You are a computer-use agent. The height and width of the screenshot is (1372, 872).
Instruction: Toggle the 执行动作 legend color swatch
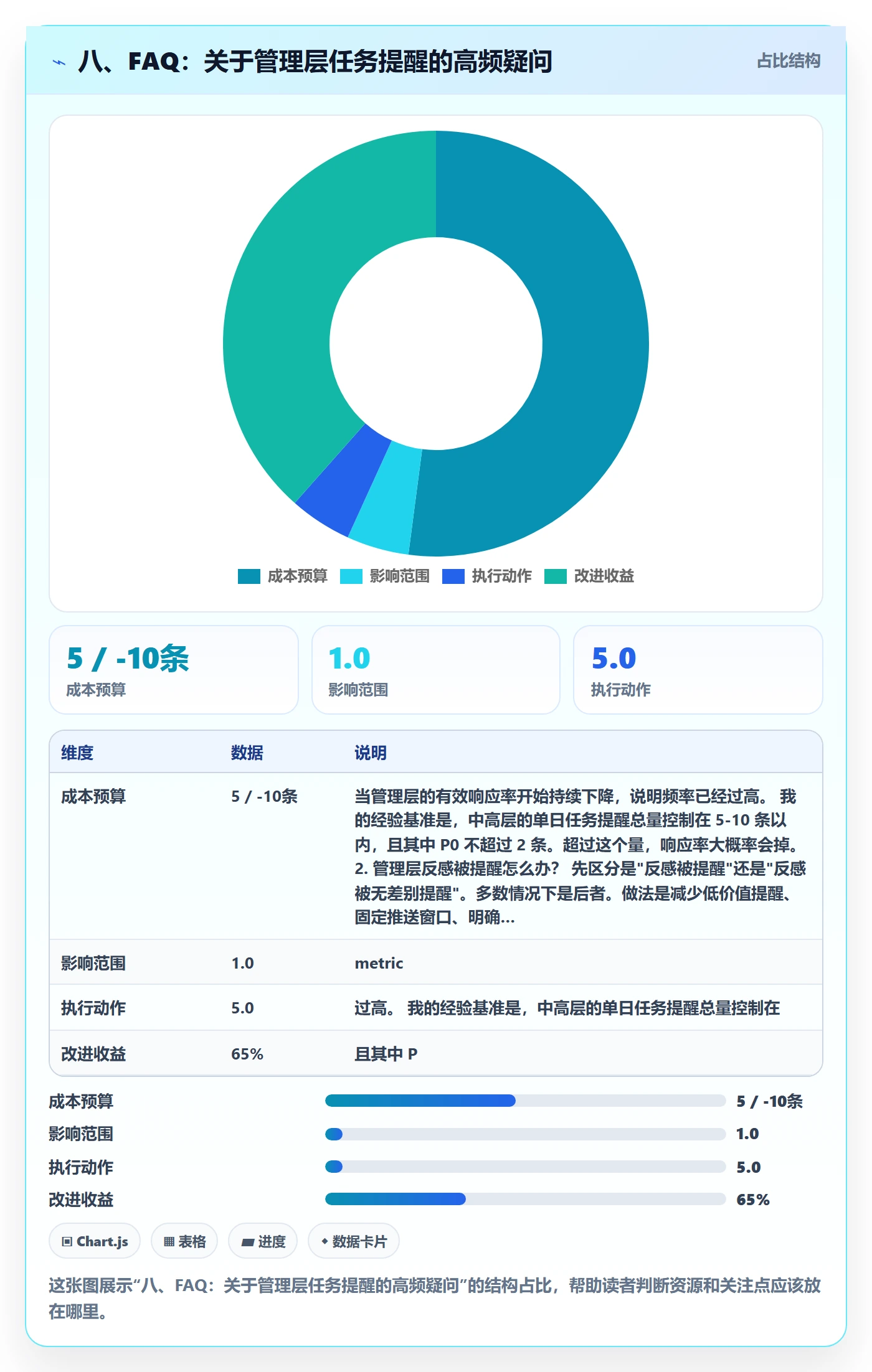[453, 576]
